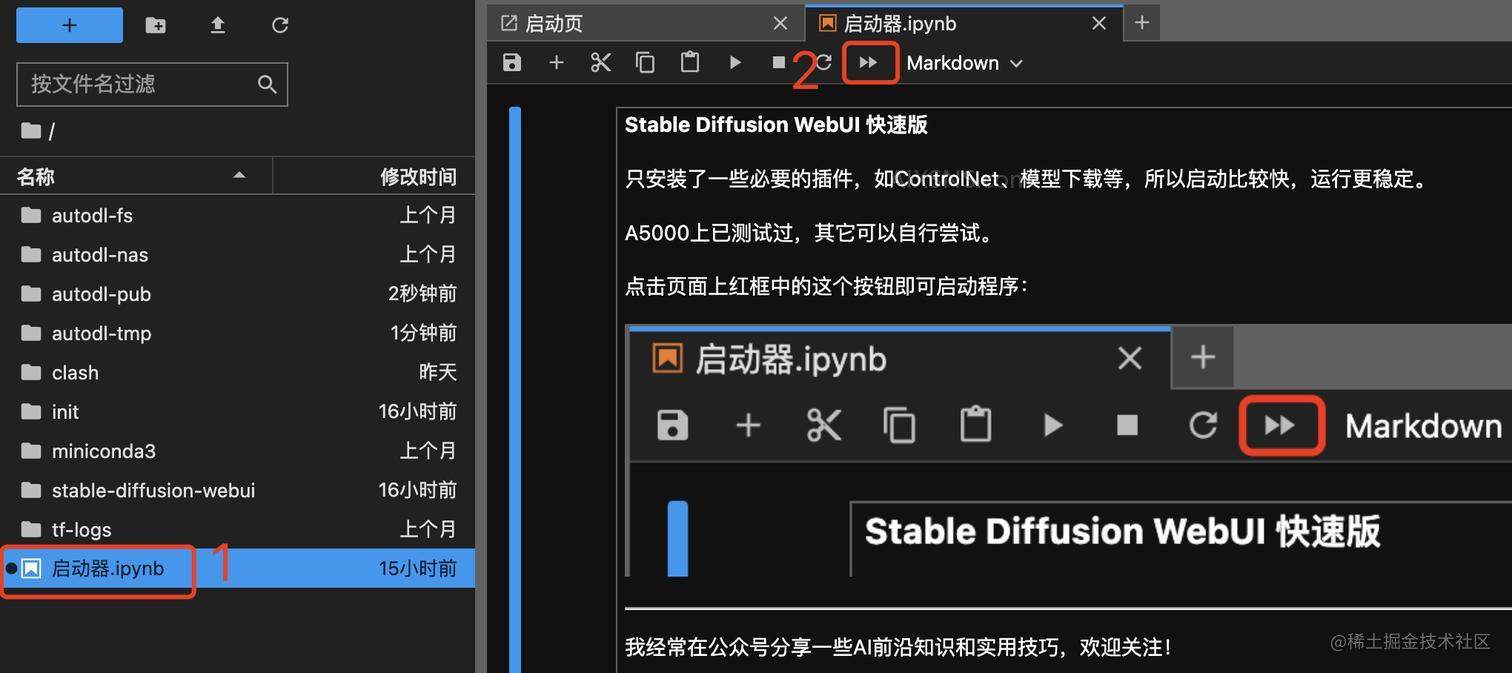1512x673 pixels.
Task: Save the 启动器.ipynb notebook
Action: point(511,62)
